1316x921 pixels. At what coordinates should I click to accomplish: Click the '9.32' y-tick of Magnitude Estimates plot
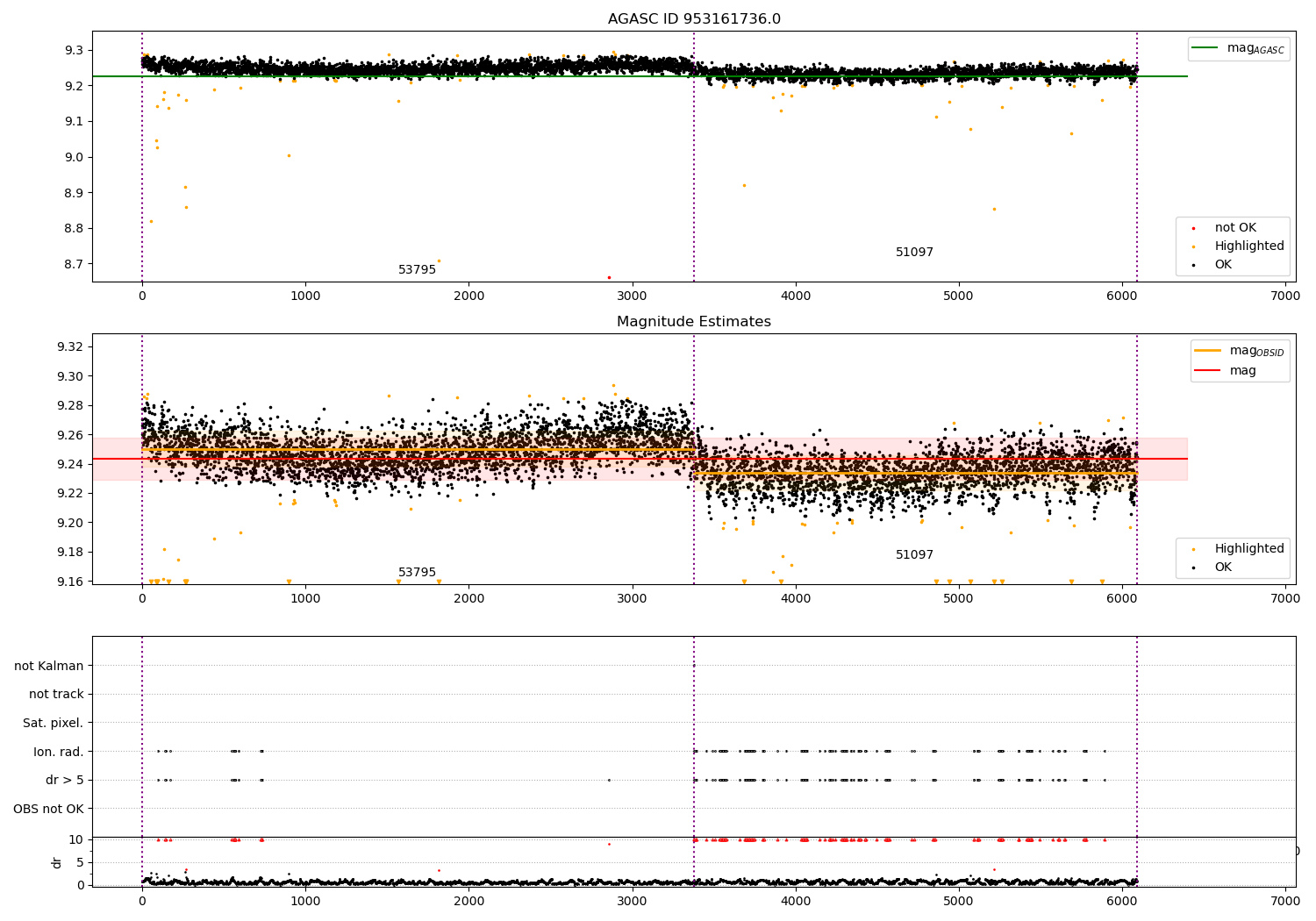point(69,347)
